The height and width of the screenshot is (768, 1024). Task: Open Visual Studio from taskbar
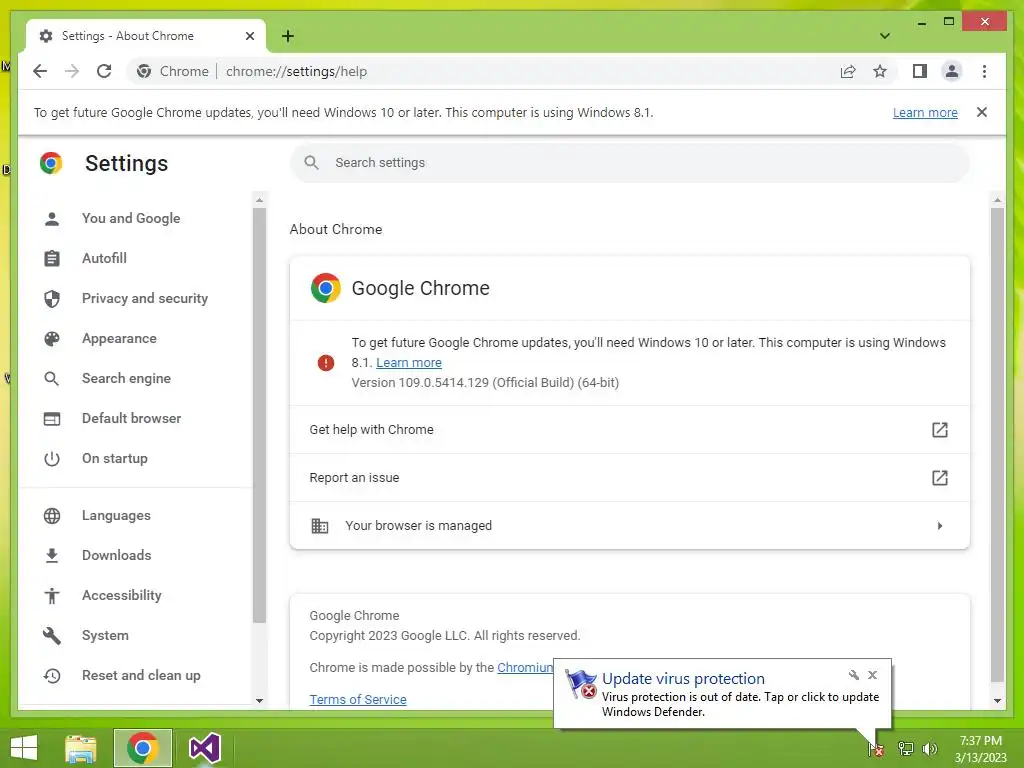[204, 748]
